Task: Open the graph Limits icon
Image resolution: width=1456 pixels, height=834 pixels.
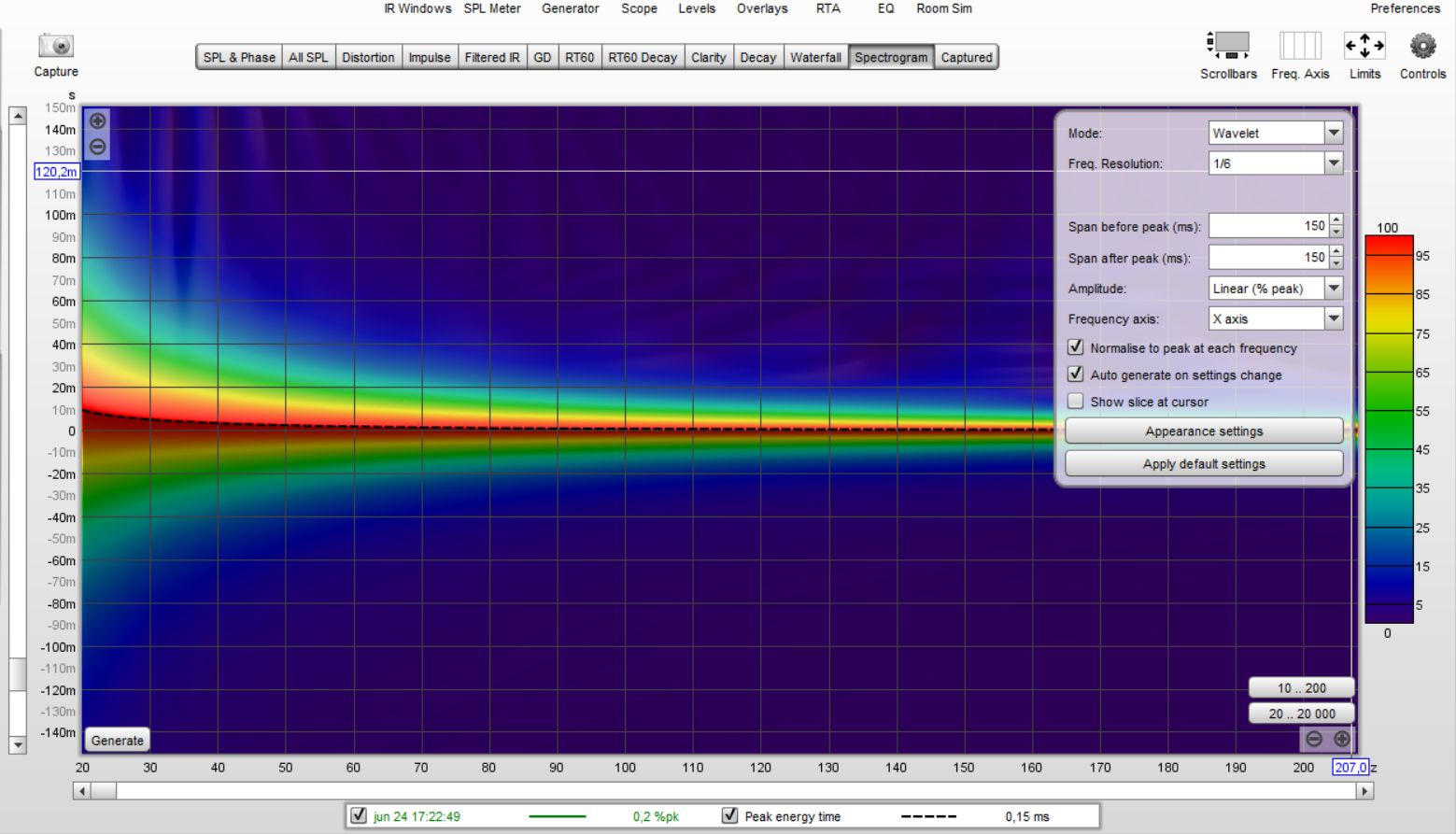Action: 1364,45
